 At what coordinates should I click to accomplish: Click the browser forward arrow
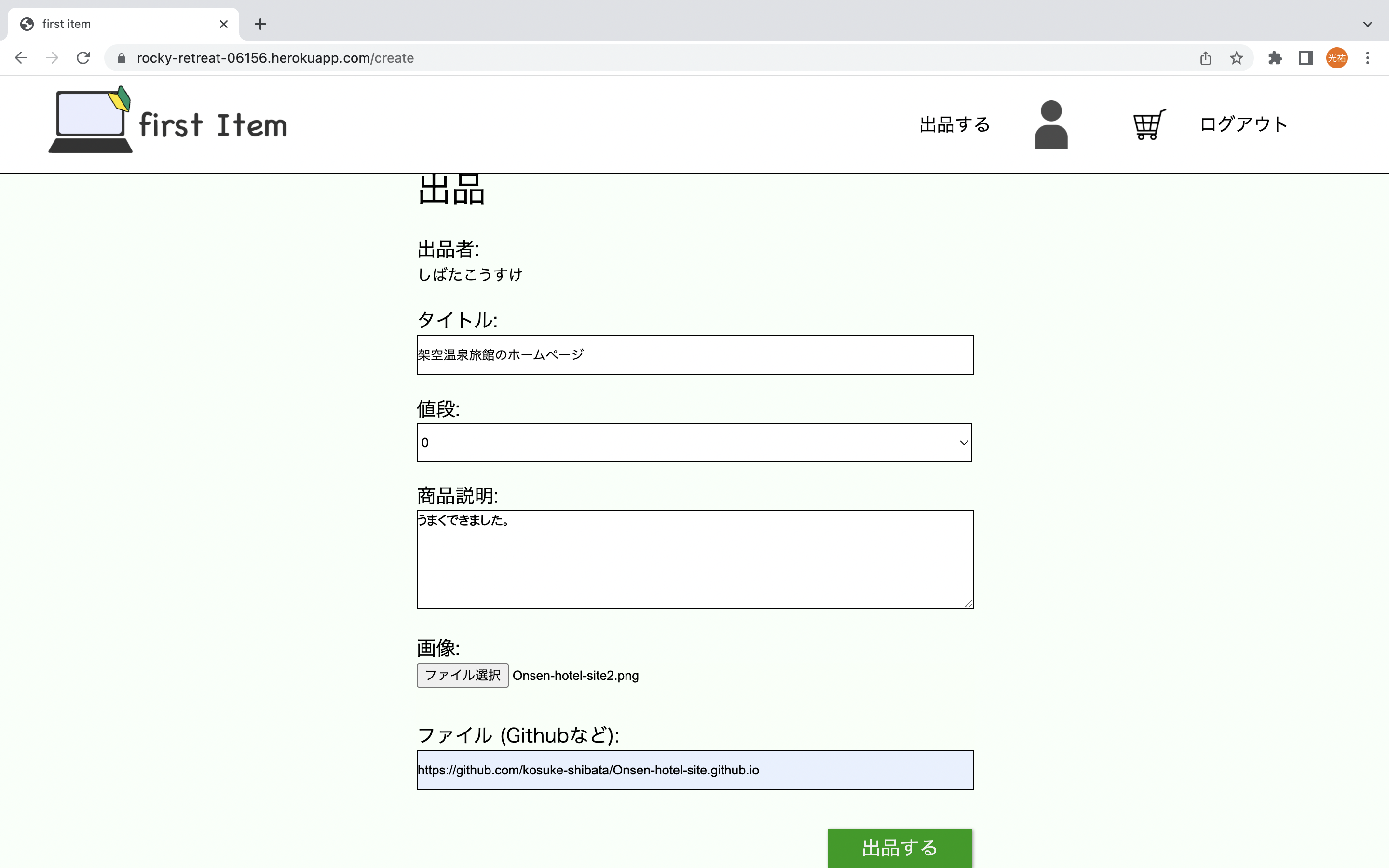coord(52,58)
